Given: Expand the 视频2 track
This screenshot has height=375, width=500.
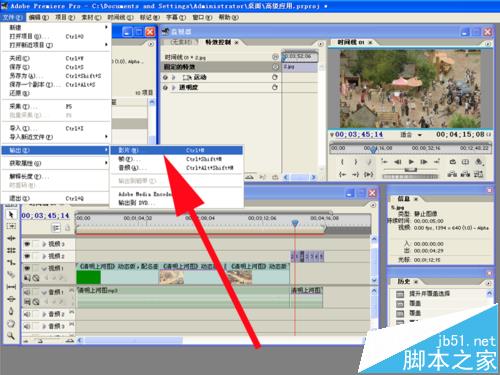Looking at the screenshot, I should [44, 256].
